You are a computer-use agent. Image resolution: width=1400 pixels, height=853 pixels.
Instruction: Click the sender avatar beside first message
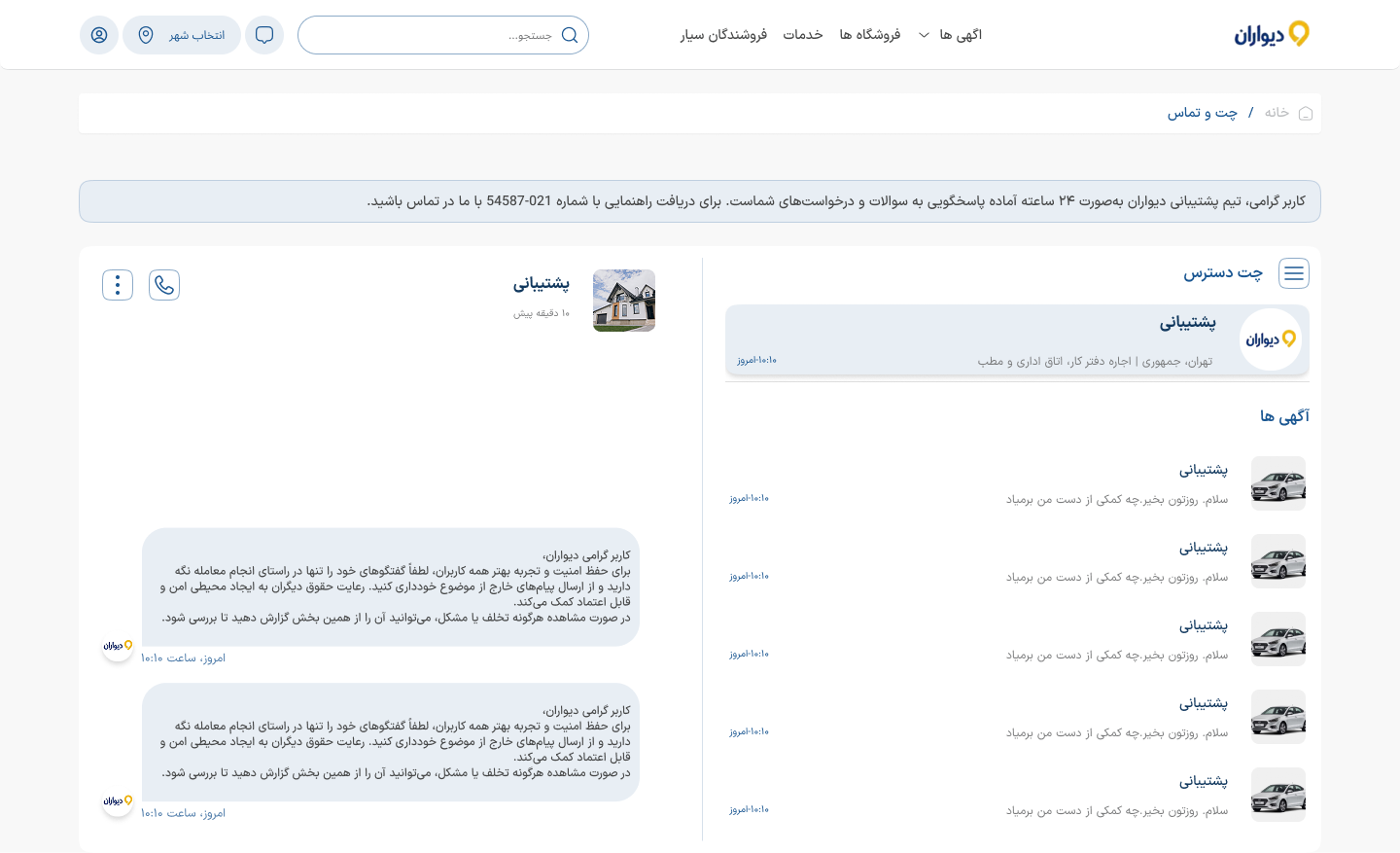point(118,646)
